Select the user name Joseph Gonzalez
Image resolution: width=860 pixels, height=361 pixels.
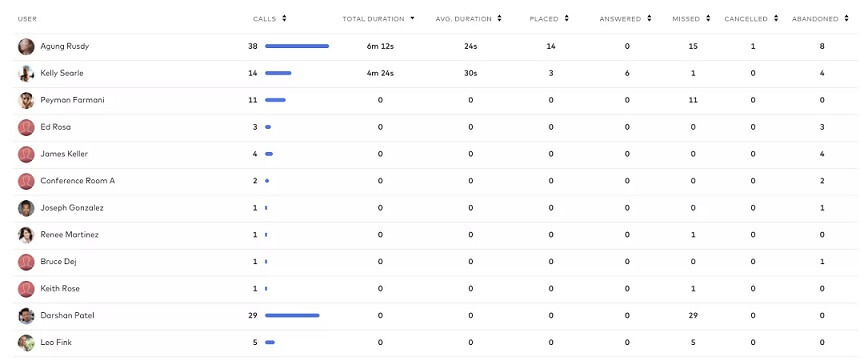(72, 207)
